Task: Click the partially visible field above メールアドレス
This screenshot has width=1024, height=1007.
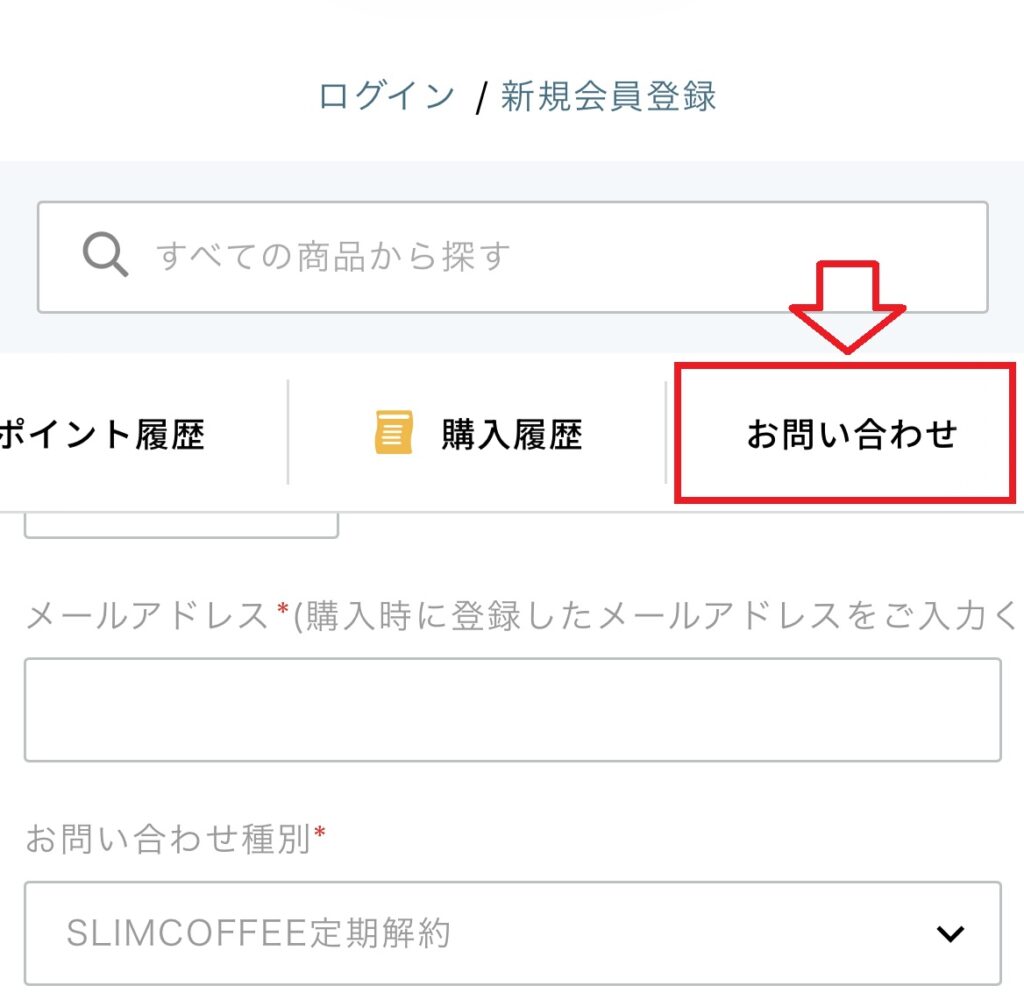Action: [180, 520]
